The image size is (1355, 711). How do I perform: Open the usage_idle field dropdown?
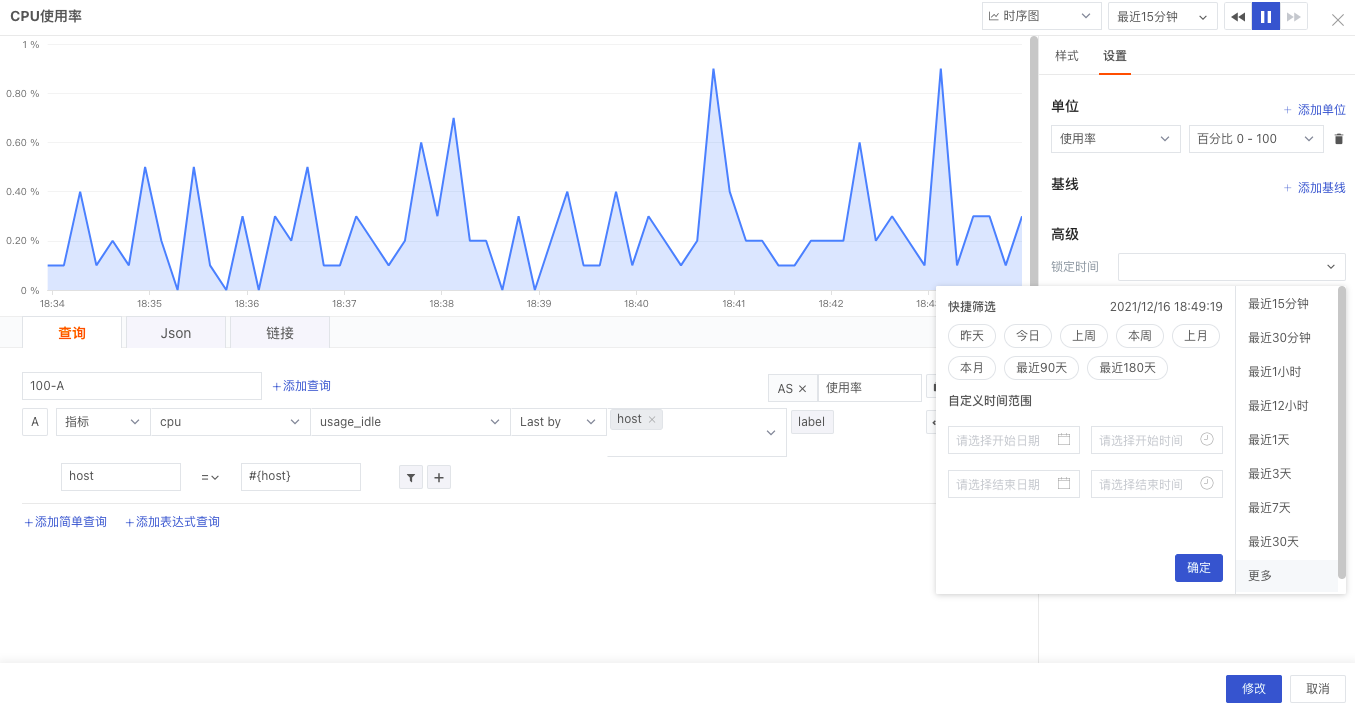point(410,422)
